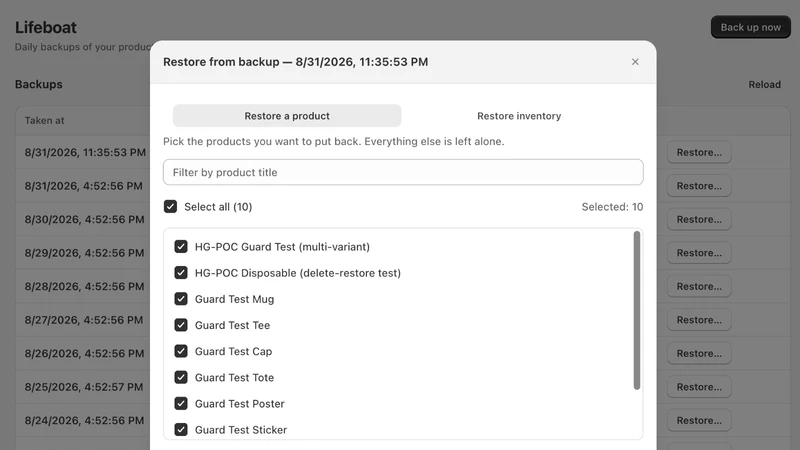Toggle the Guard Test Mug checkbox
The height and width of the screenshot is (450, 800).
click(181, 299)
